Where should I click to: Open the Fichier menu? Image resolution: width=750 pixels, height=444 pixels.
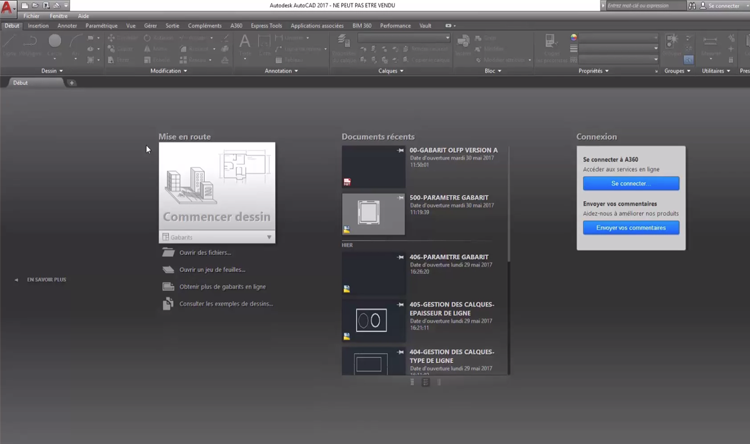coord(32,16)
